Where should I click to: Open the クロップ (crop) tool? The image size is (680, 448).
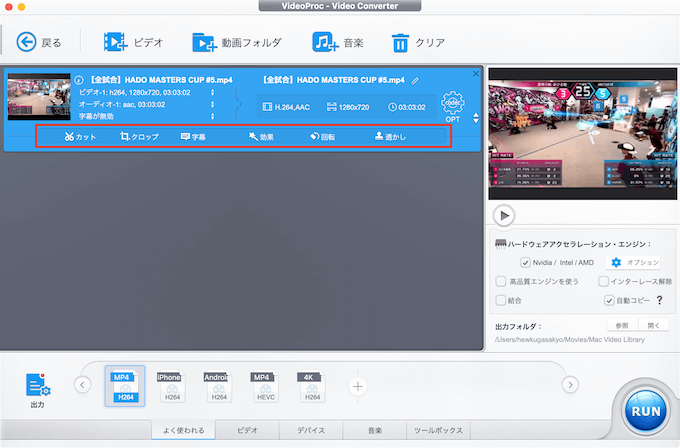click(x=139, y=137)
